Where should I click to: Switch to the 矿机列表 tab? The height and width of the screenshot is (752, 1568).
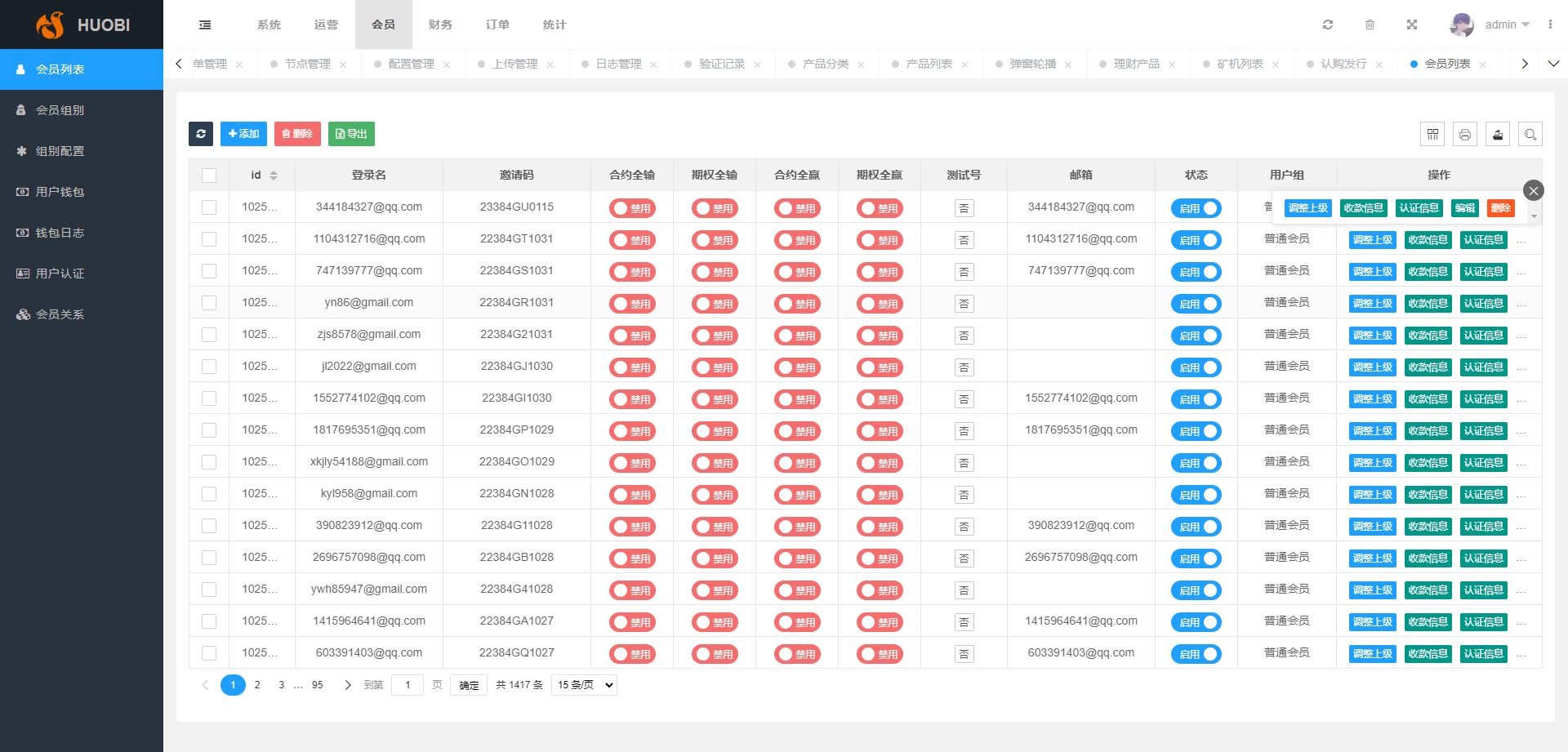click(1240, 64)
